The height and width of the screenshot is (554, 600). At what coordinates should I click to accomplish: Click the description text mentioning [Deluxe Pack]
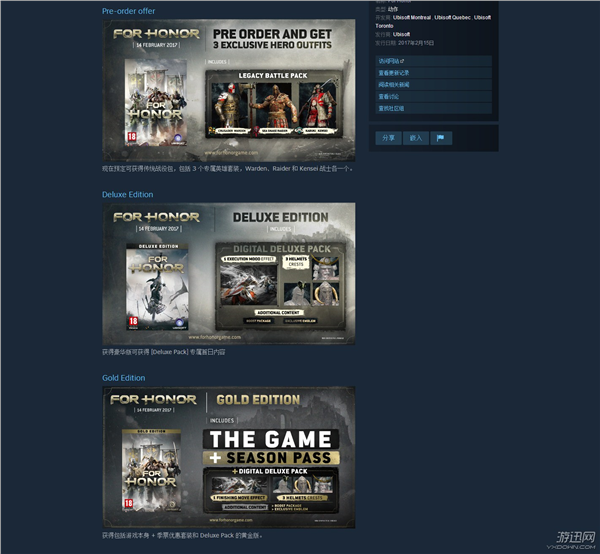(x=163, y=352)
